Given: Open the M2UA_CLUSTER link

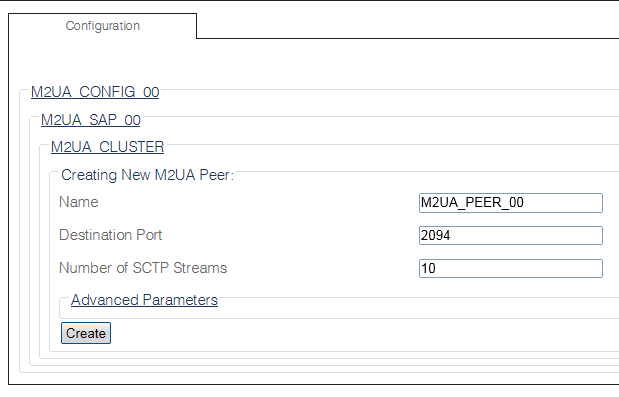Looking at the screenshot, I should [x=107, y=147].
